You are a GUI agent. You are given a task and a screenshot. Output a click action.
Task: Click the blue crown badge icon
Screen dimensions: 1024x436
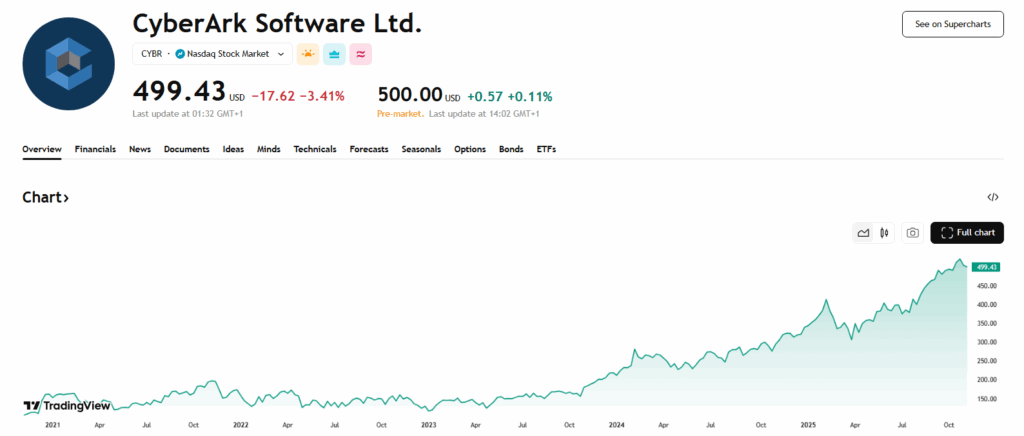pos(334,54)
